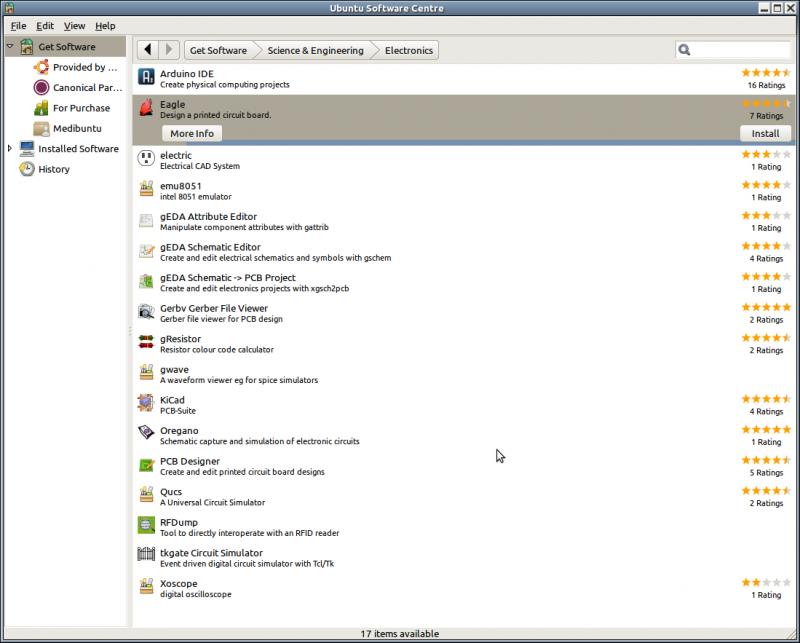Select 'Gerber file viewer for PCB design' text

[x=221, y=319]
